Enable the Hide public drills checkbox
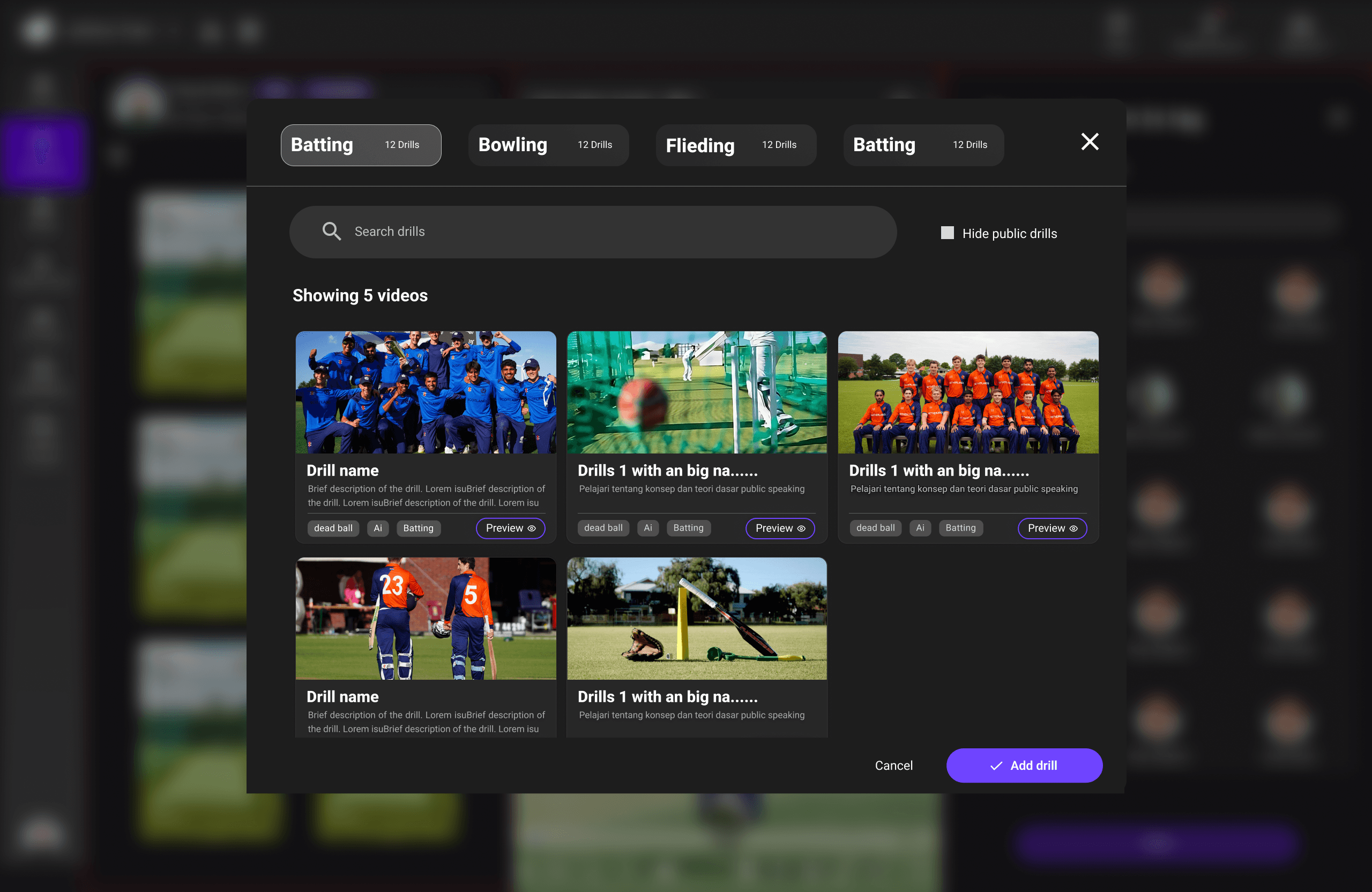The image size is (1372, 892). pyautogui.click(x=947, y=232)
